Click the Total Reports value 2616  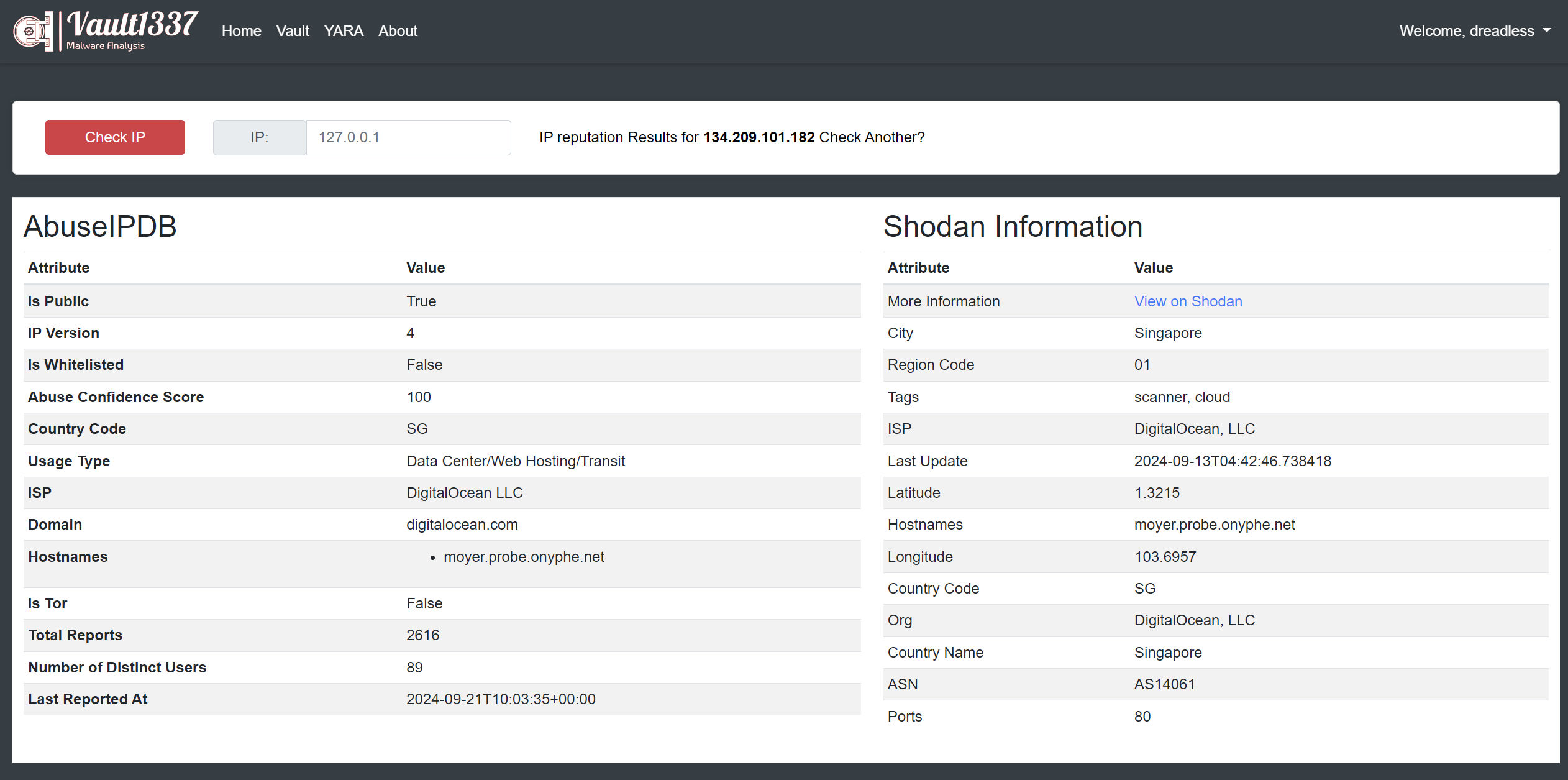(x=422, y=635)
